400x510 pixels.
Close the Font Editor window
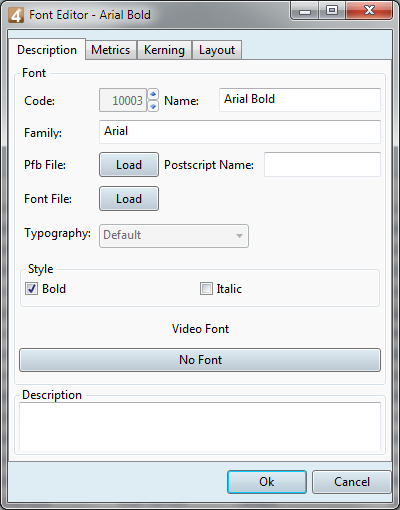click(x=369, y=11)
